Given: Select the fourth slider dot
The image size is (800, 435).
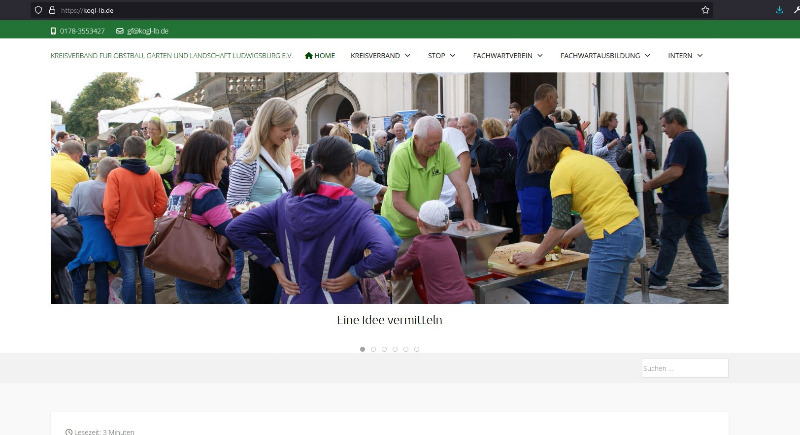Looking at the screenshot, I should point(395,349).
